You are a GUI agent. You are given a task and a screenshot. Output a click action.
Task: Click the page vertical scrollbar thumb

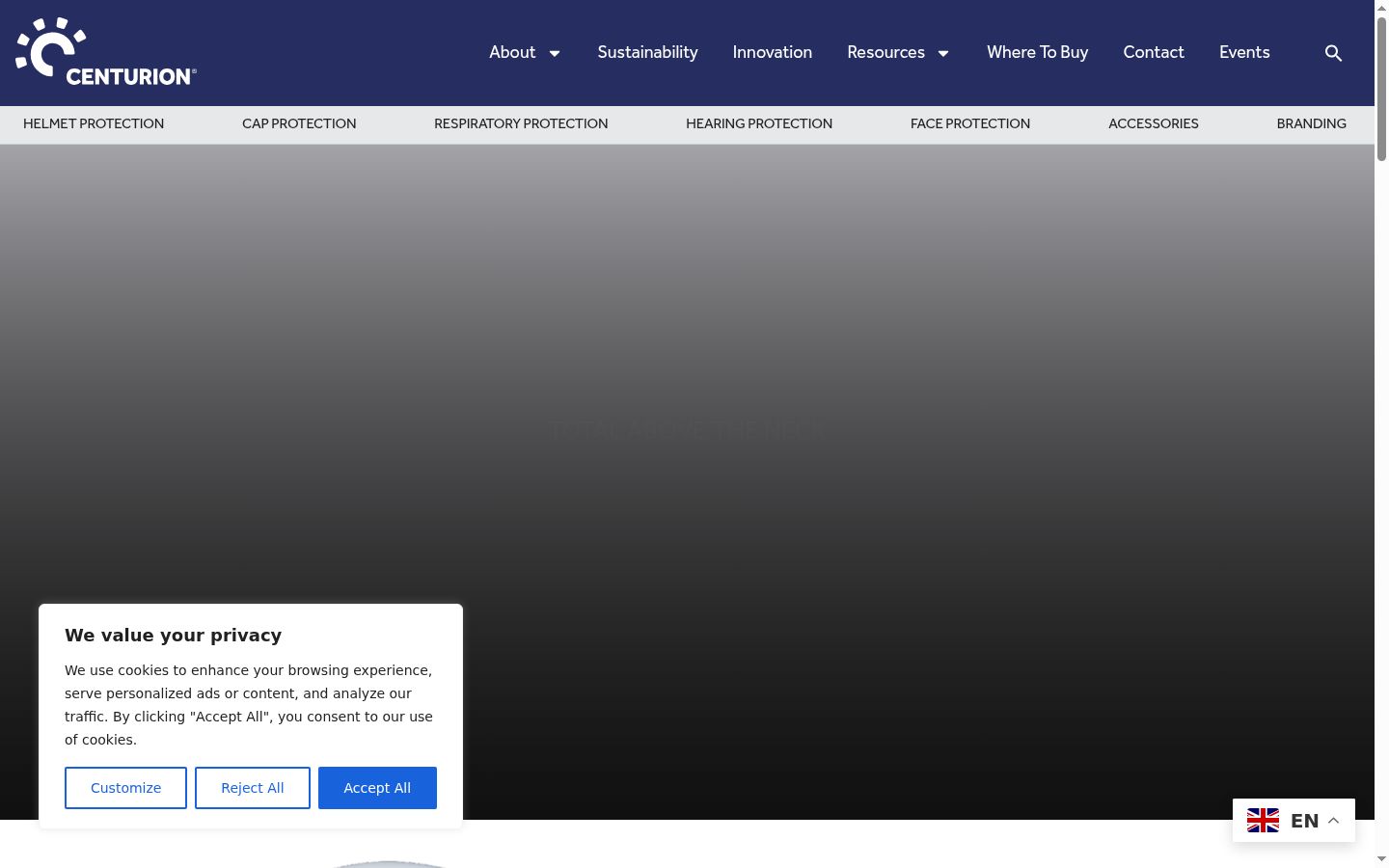1381,89
